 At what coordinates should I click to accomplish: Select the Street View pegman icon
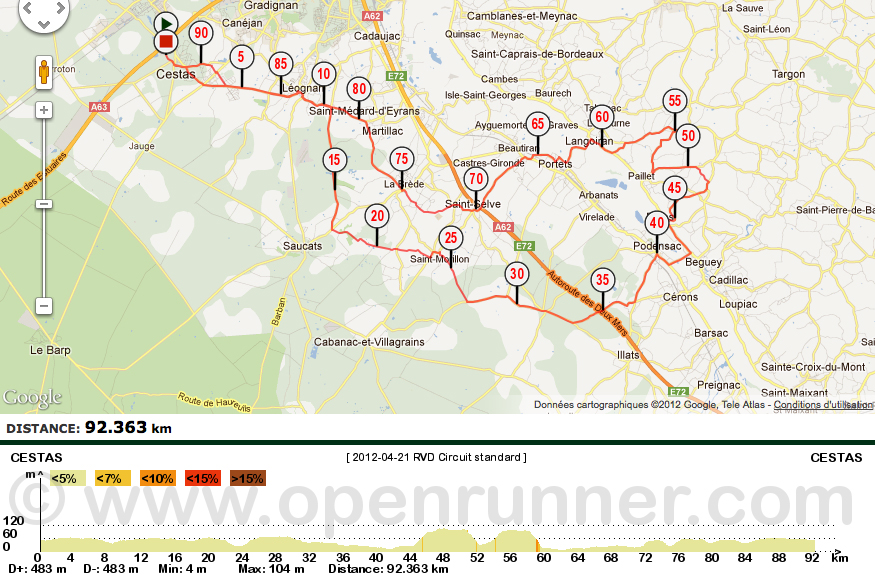click(x=44, y=73)
